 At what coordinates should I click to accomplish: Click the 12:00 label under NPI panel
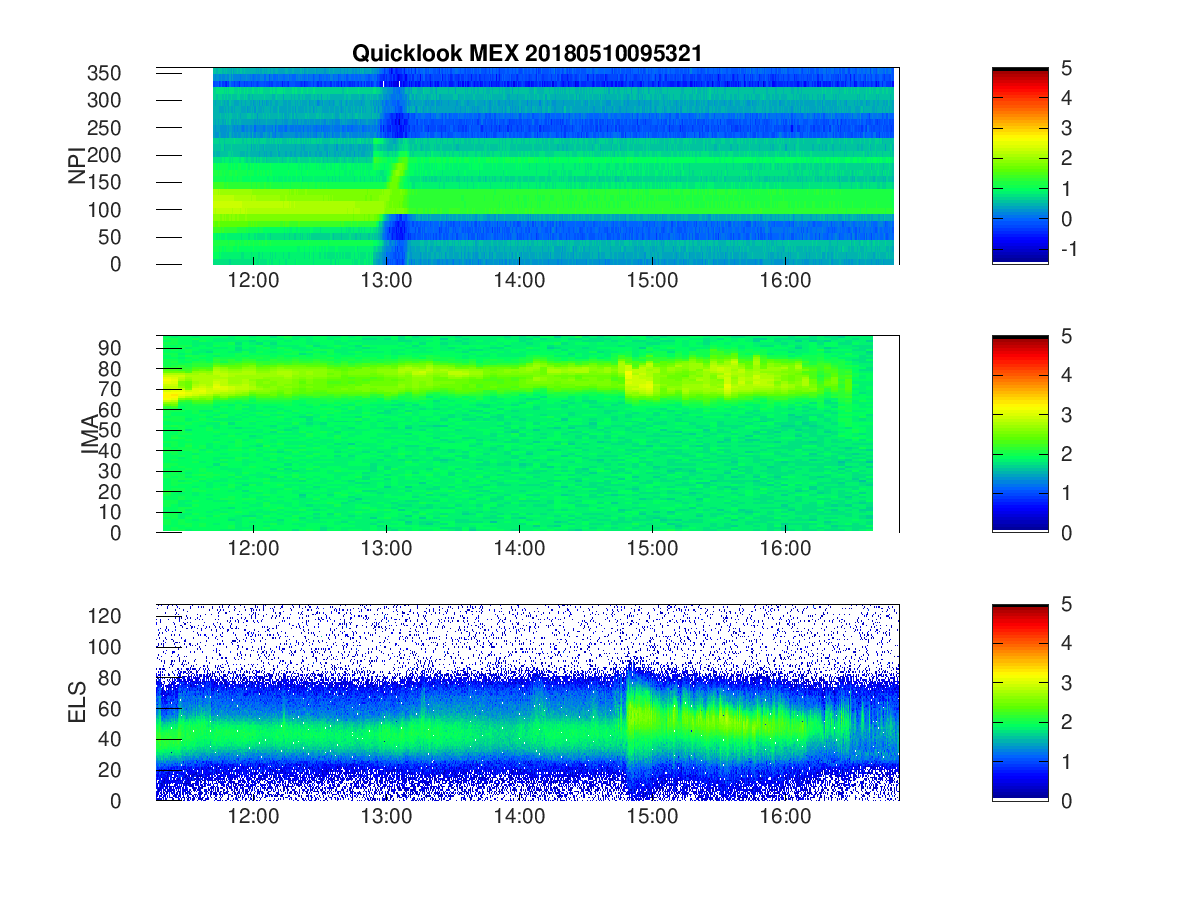point(254,282)
